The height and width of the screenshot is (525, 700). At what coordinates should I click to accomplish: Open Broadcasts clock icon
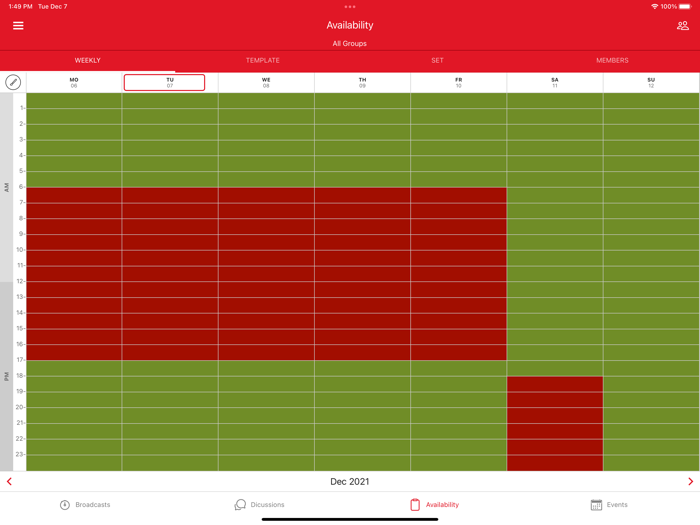(x=65, y=504)
